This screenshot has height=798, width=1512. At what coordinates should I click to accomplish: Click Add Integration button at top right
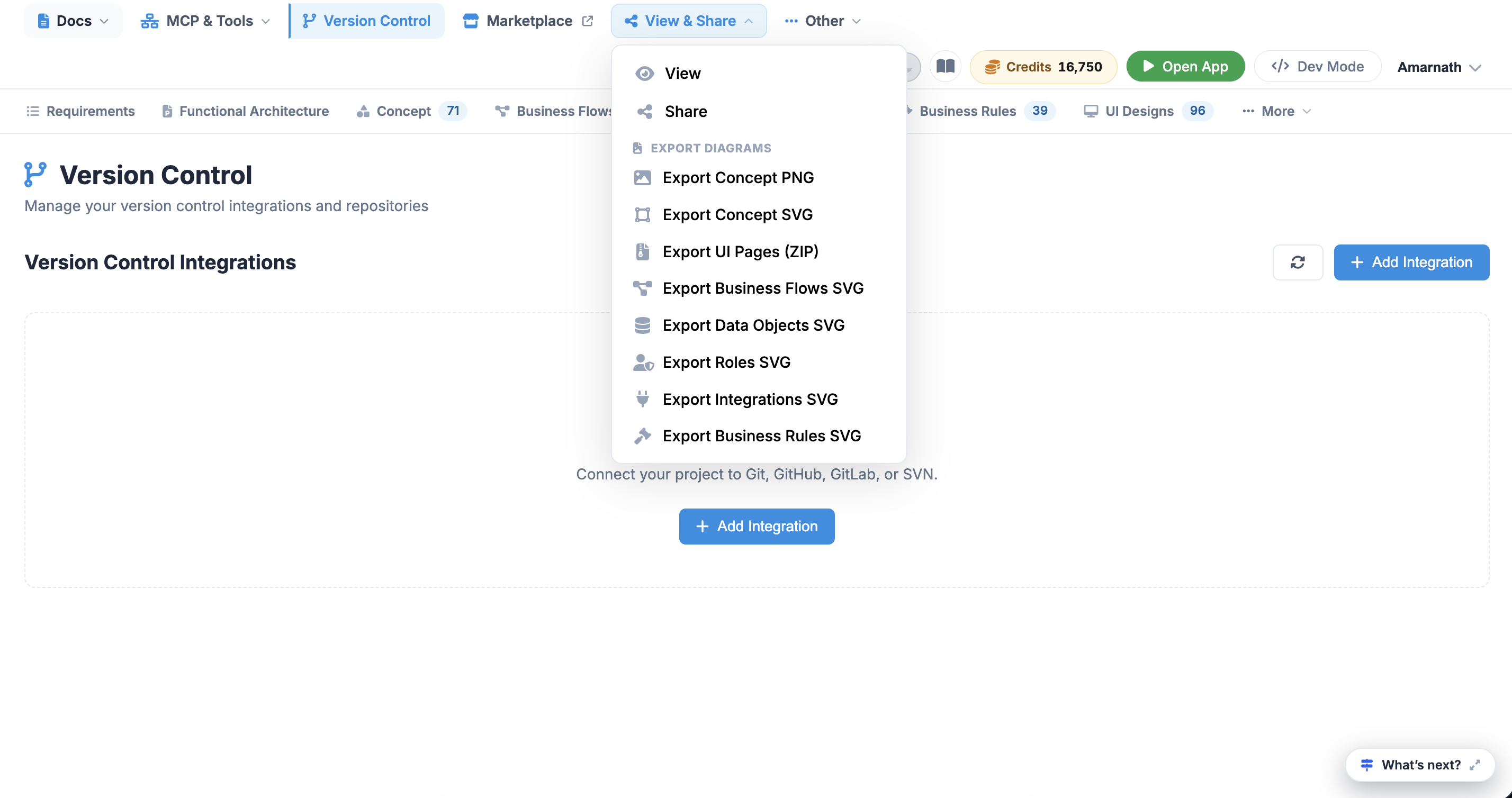(1411, 262)
